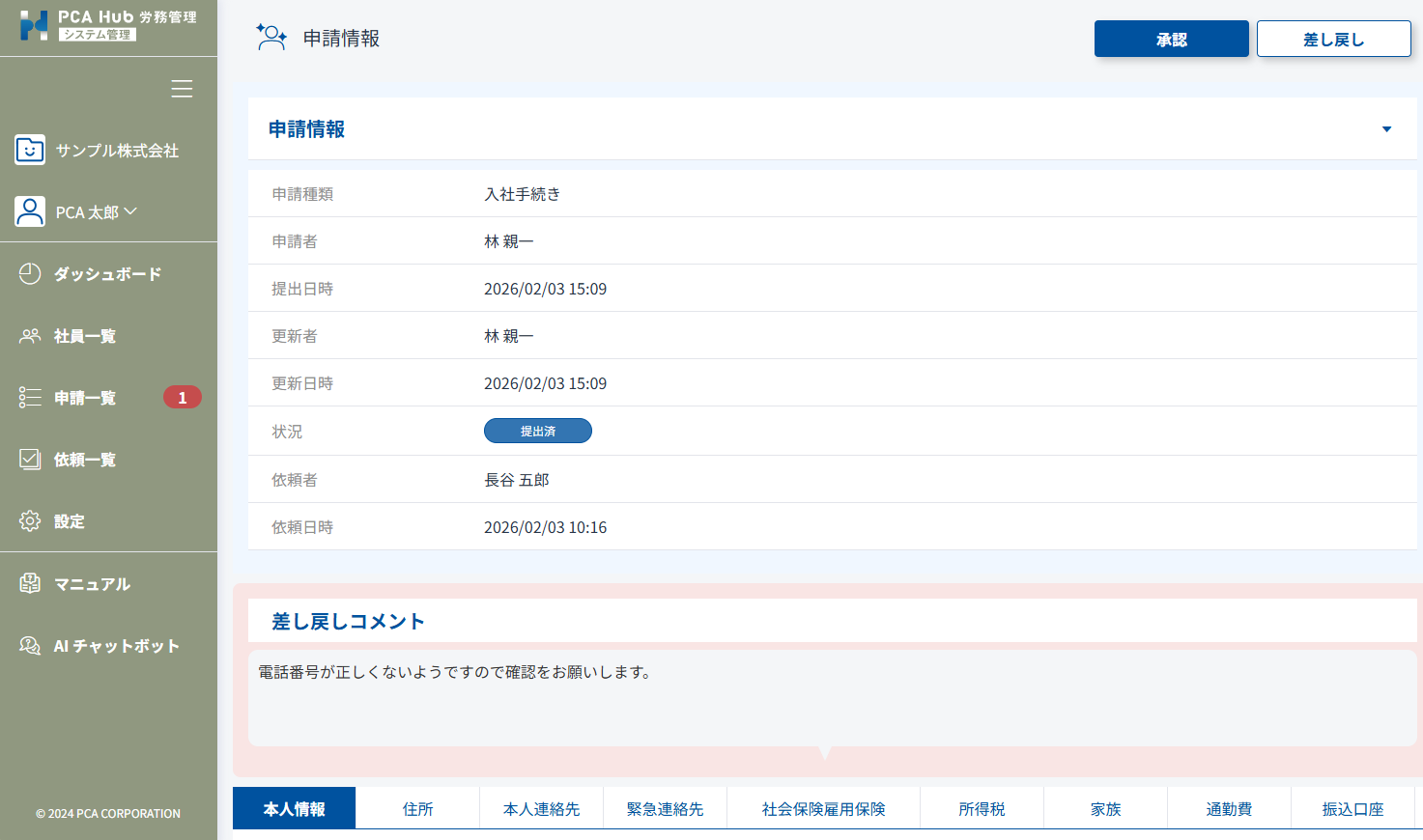Expand the PCA 太郎 user dropdown
1423x840 pixels.
(130, 211)
